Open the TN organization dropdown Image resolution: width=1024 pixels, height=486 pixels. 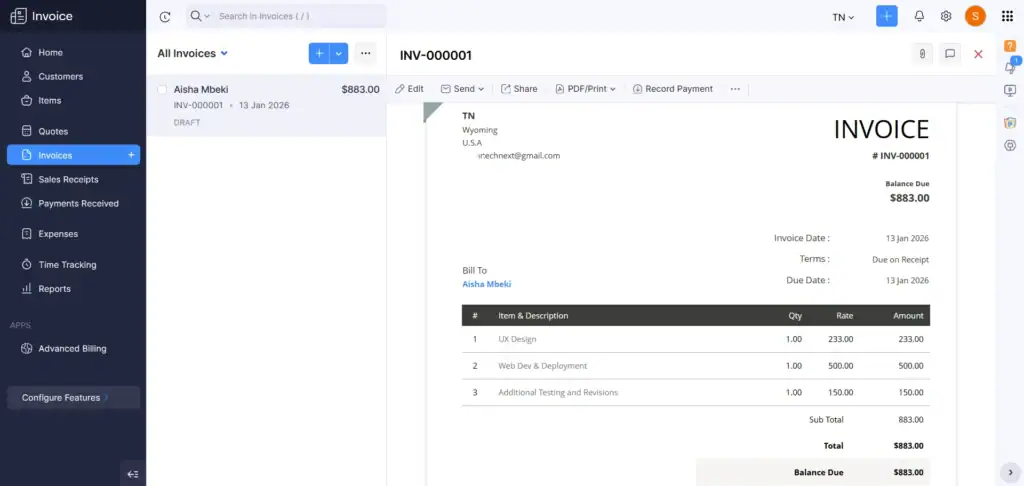[x=843, y=18]
